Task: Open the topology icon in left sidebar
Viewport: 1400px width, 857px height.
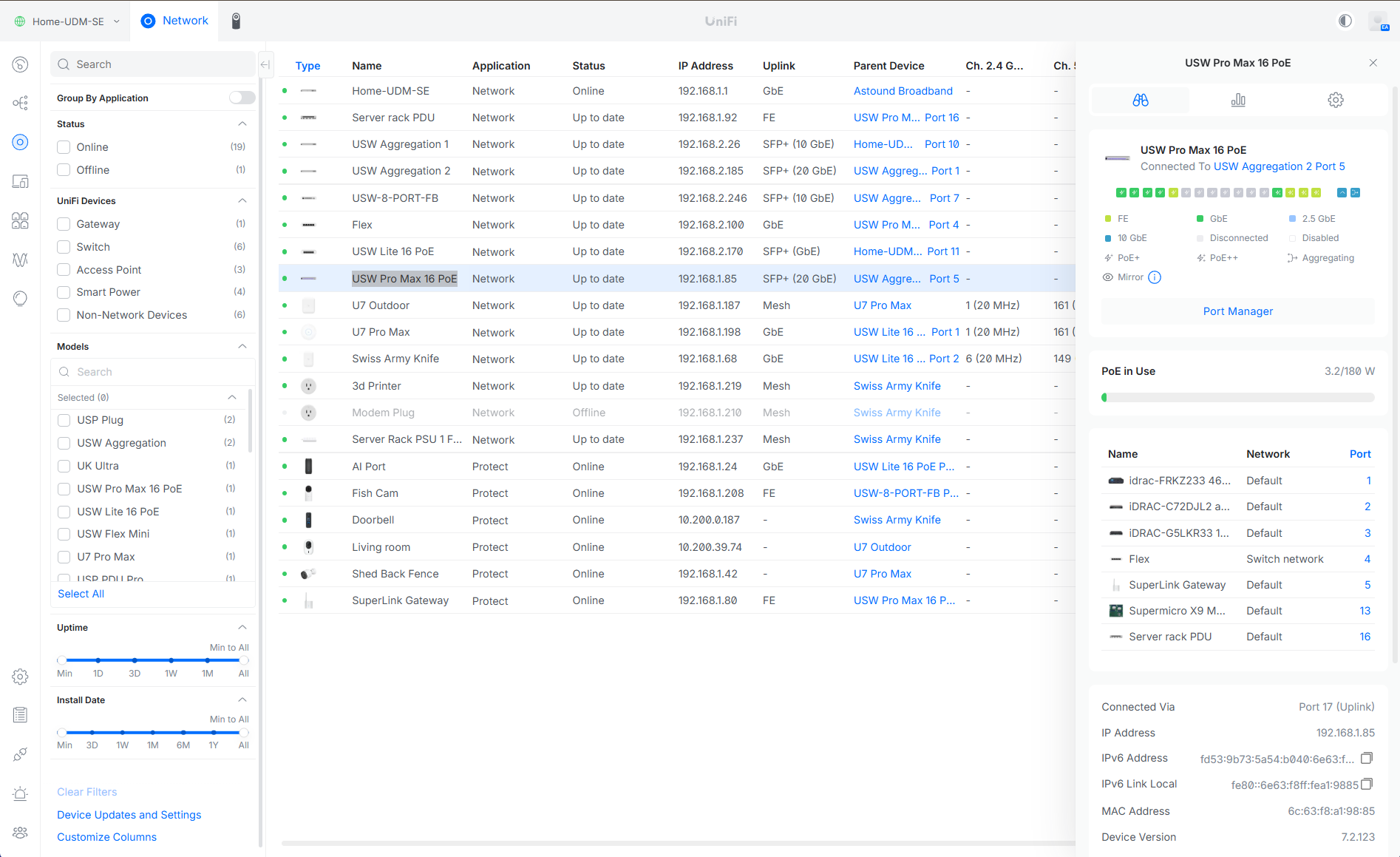Action: [x=20, y=103]
